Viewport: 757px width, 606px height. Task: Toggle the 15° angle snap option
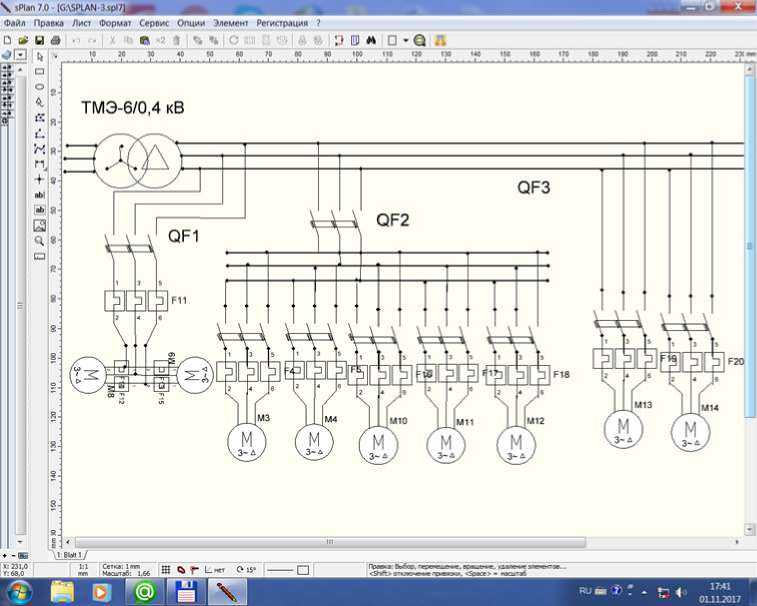pos(243,569)
